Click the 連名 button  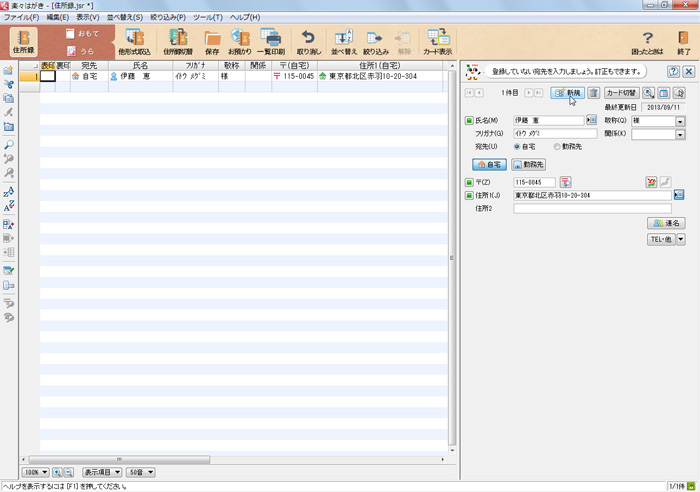coord(665,223)
